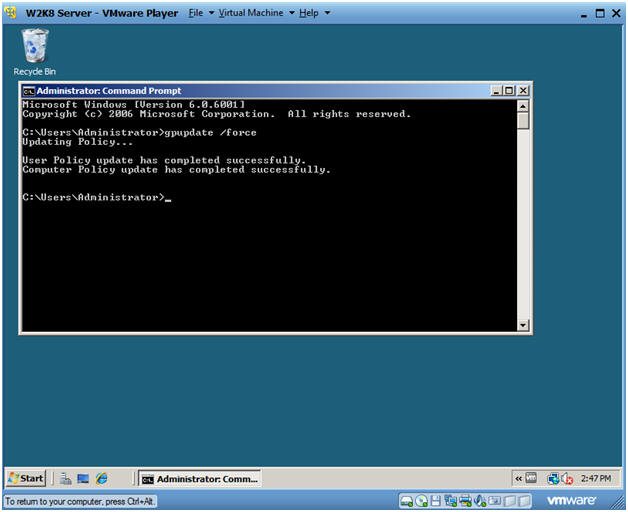Close the VMware Player window
The height and width of the screenshot is (512, 628).
tap(616, 13)
